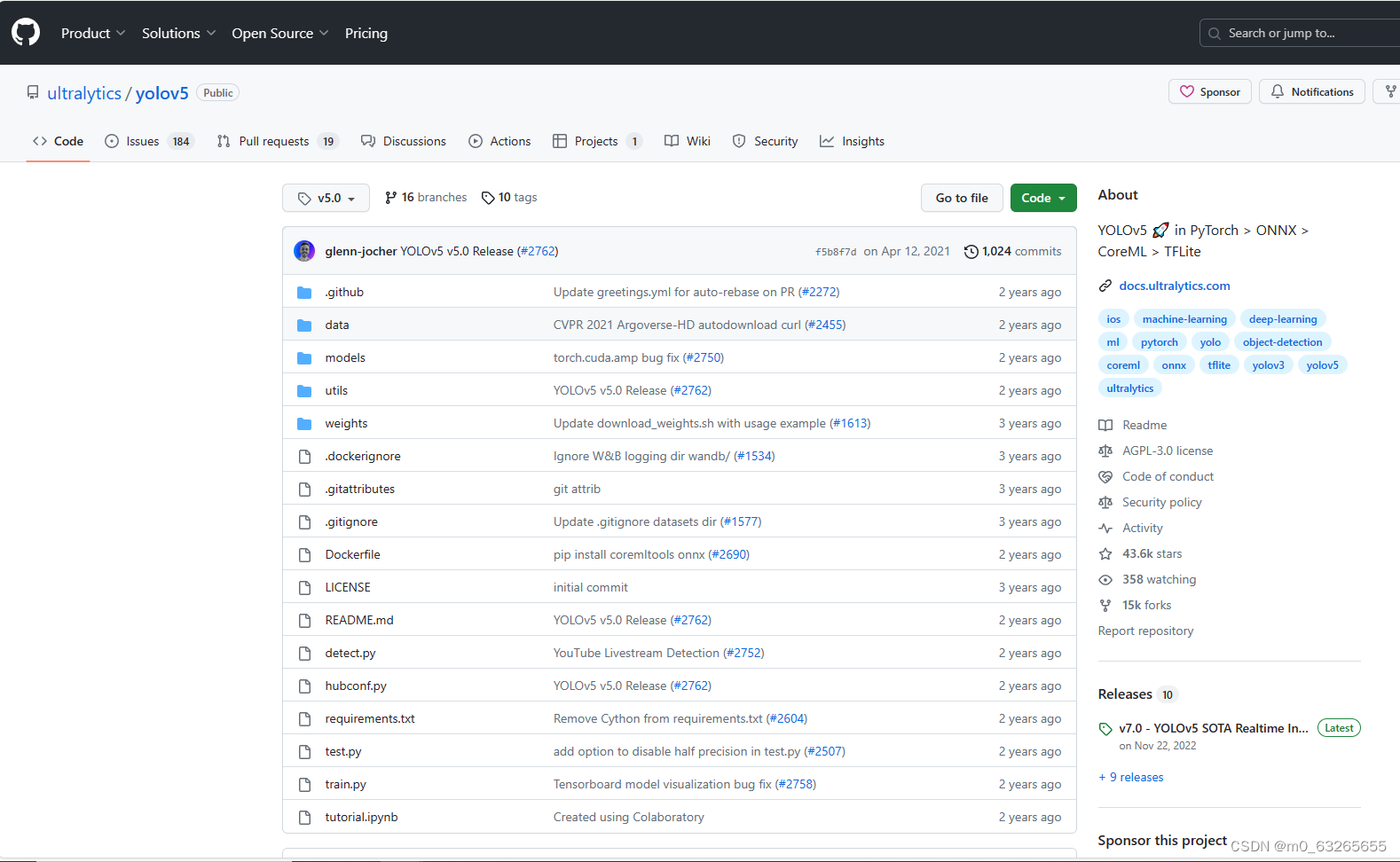
Task: Click the Go to file button
Action: tap(962, 198)
